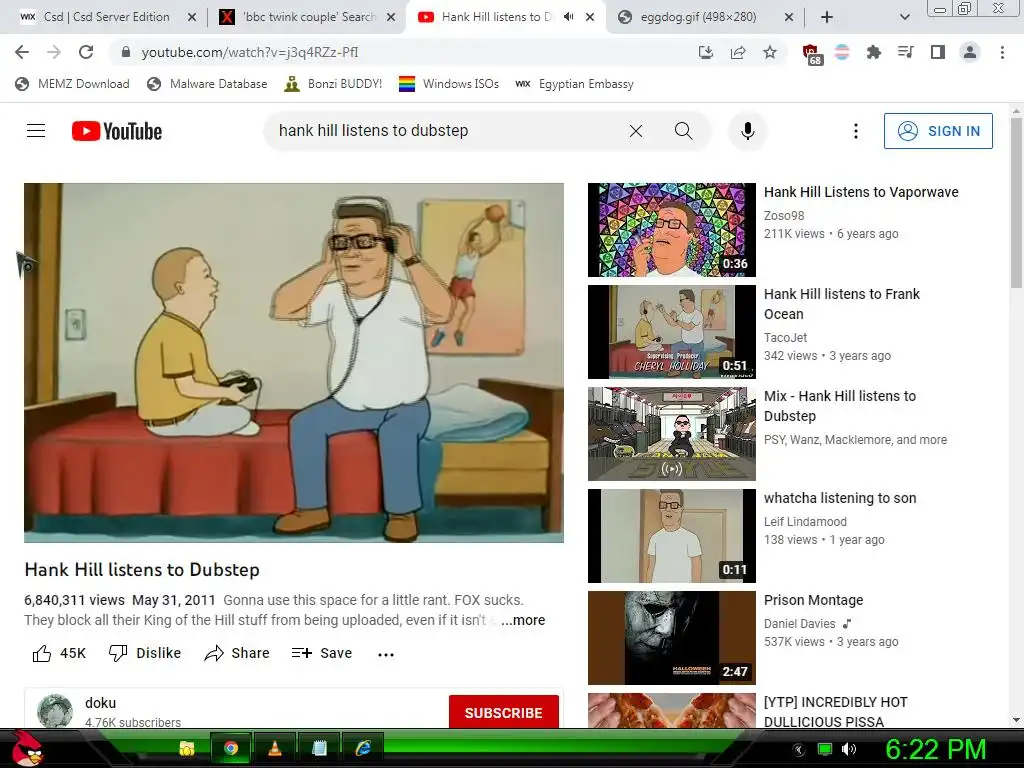Reload the YouTube page

(86, 52)
